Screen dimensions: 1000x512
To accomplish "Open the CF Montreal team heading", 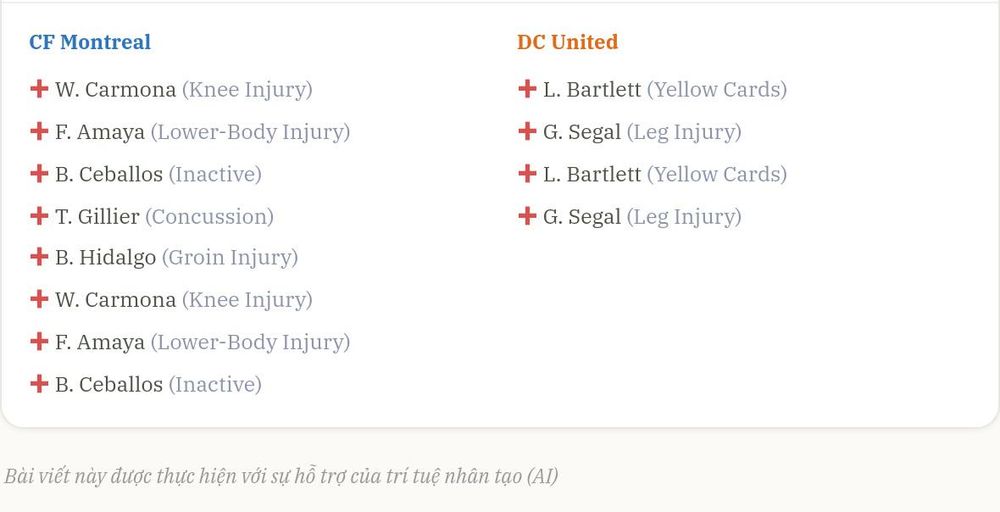I will [90, 42].
